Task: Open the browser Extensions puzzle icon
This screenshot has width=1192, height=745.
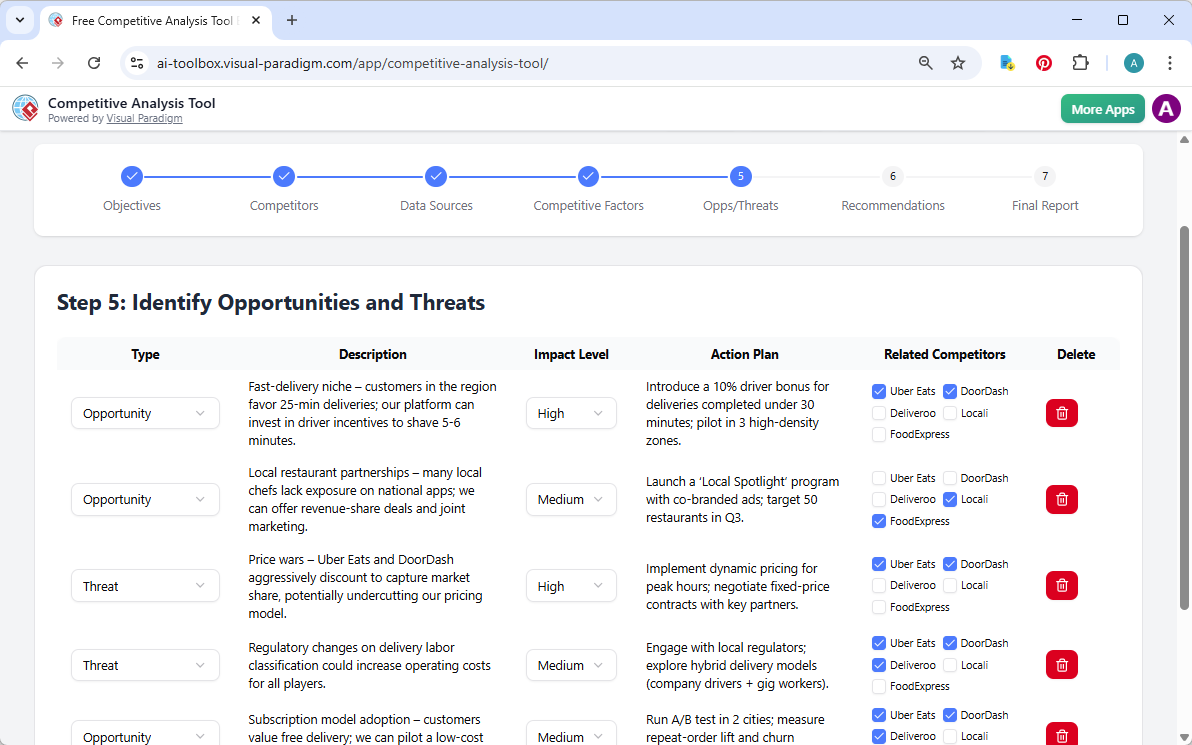Action: tap(1080, 62)
